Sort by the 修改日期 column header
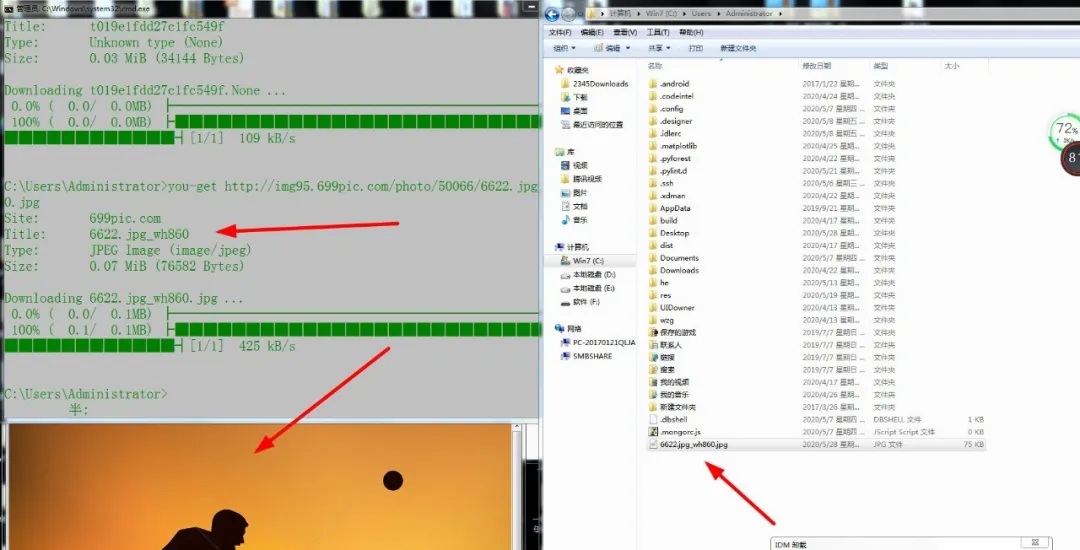Image resolution: width=1080 pixels, height=550 pixels. (816, 65)
